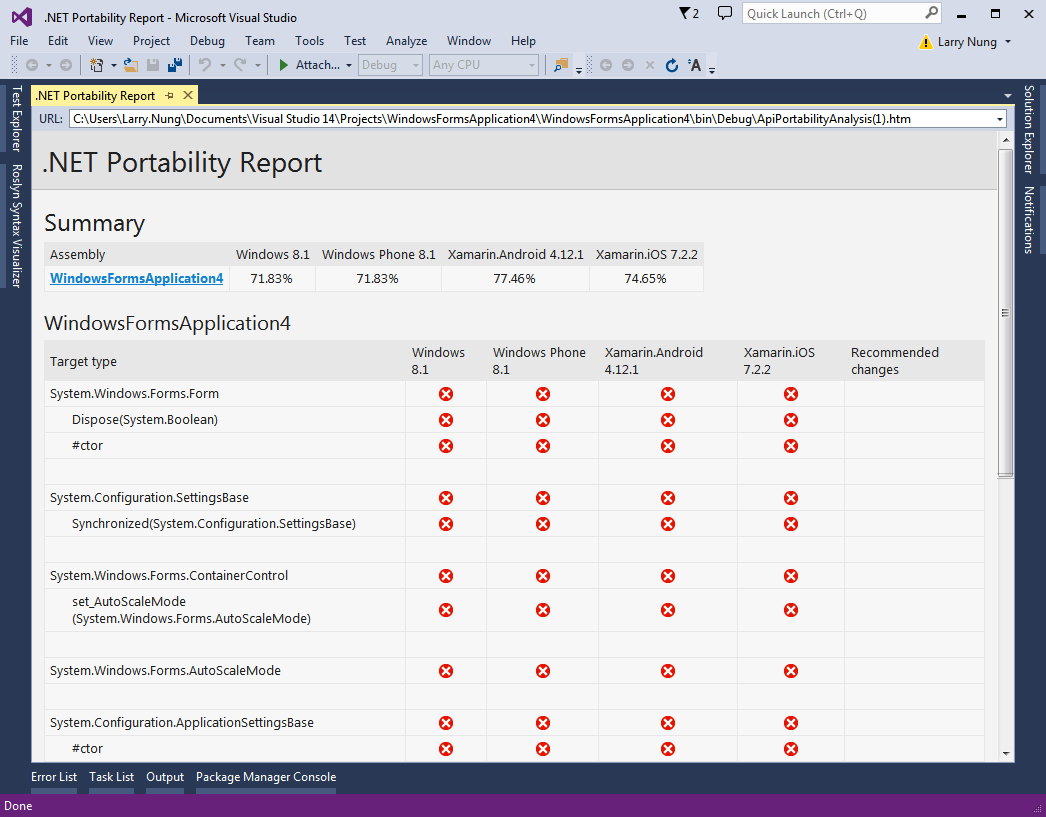This screenshot has width=1046, height=817.
Task: Open Find in Files toolbar icon
Action: point(561,65)
